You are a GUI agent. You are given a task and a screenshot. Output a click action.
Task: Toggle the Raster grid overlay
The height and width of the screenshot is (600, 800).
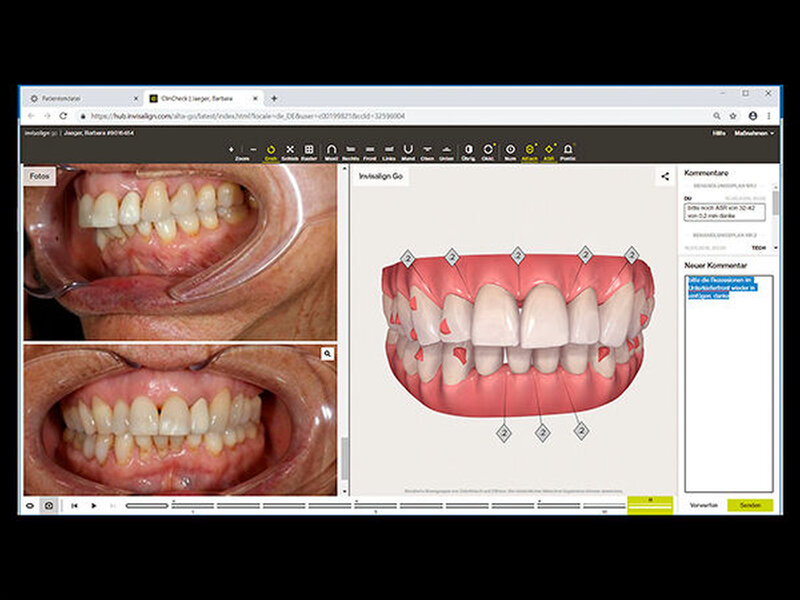pyautogui.click(x=309, y=152)
